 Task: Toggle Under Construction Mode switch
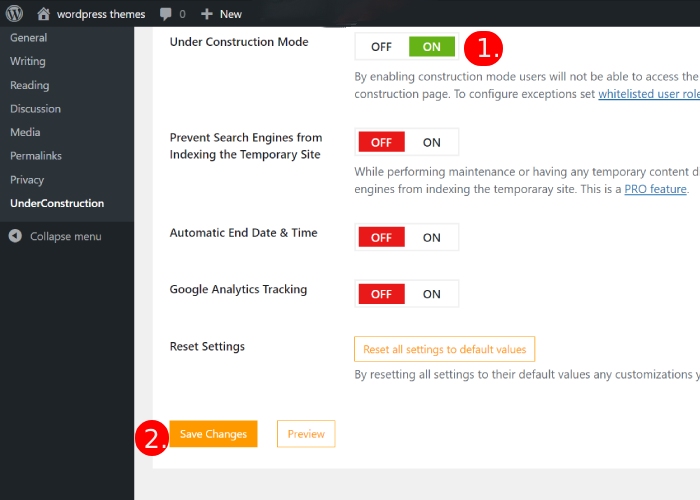click(x=406, y=47)
